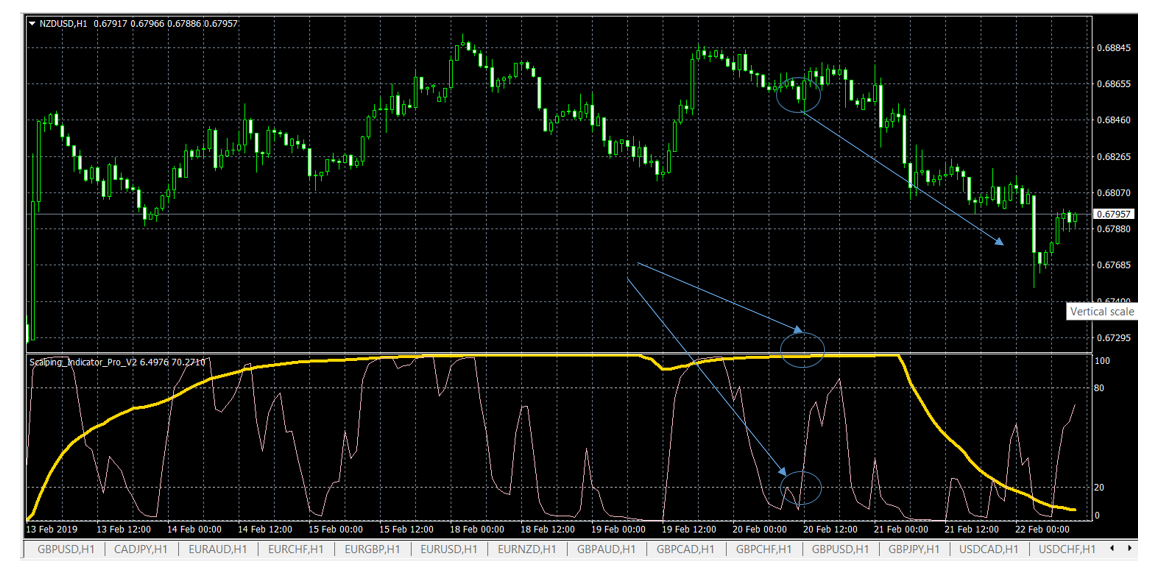The width and height of the screenshot is (1158, 575).
Task: Open the GBPCHF,H1 chart tab
Action: pos(764,549)
